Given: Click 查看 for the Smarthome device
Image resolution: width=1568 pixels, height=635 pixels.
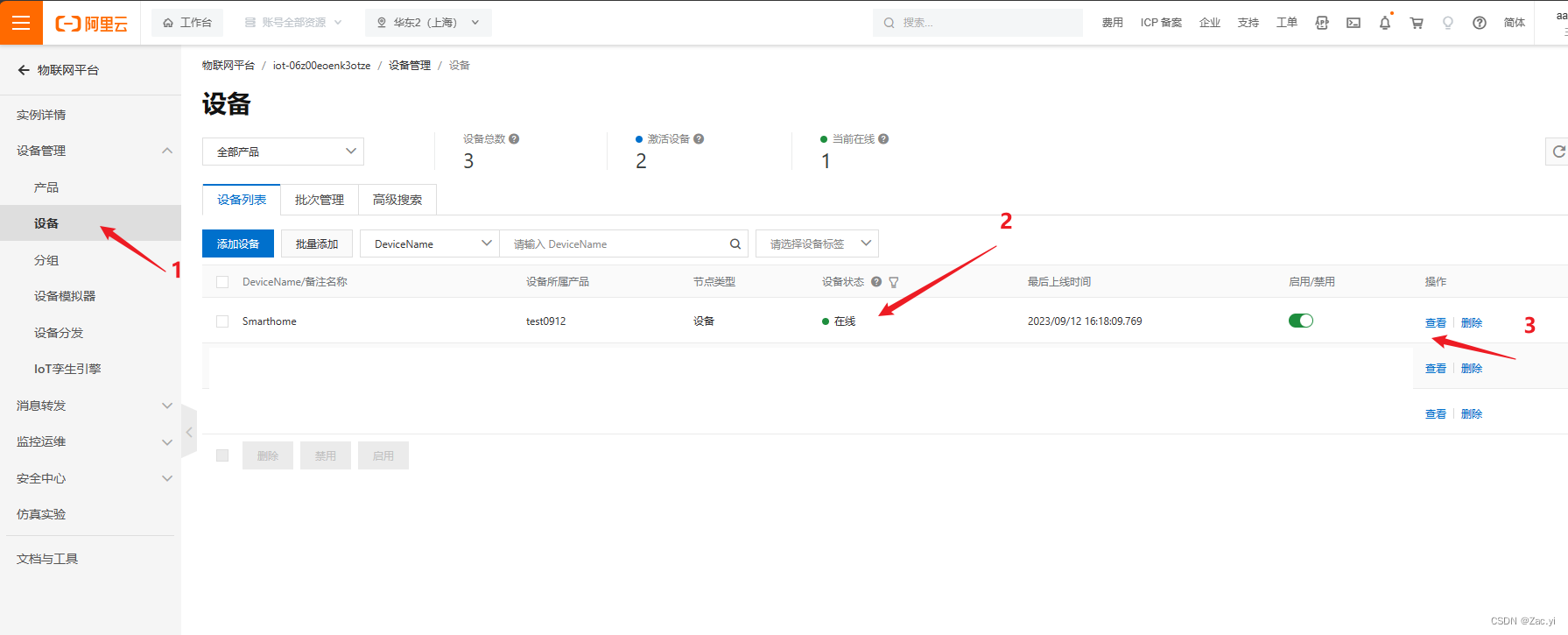Looking at the screenshot, I should pos(1436,323).
